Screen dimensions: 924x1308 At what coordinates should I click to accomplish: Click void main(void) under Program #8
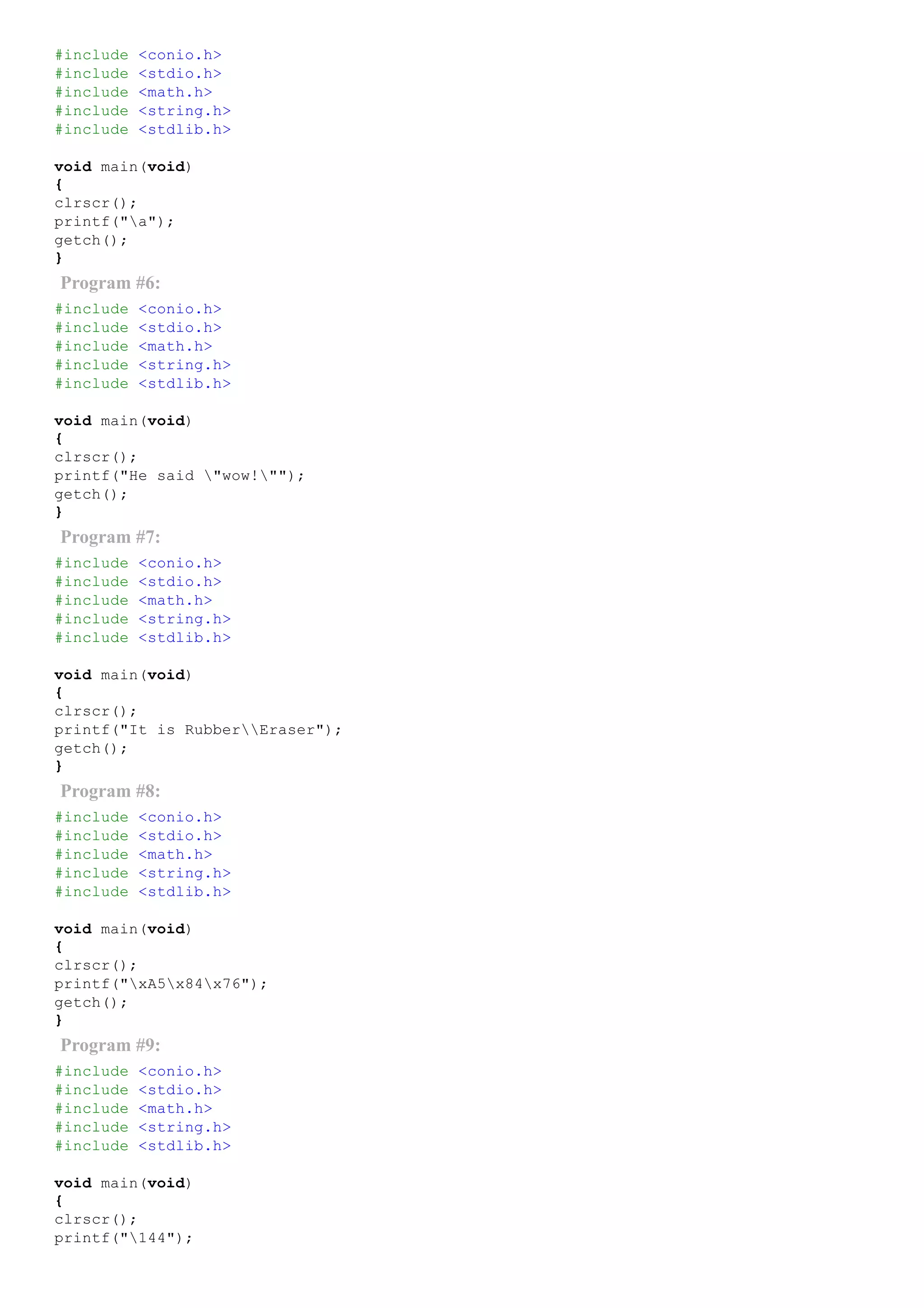tap(123, 929)
